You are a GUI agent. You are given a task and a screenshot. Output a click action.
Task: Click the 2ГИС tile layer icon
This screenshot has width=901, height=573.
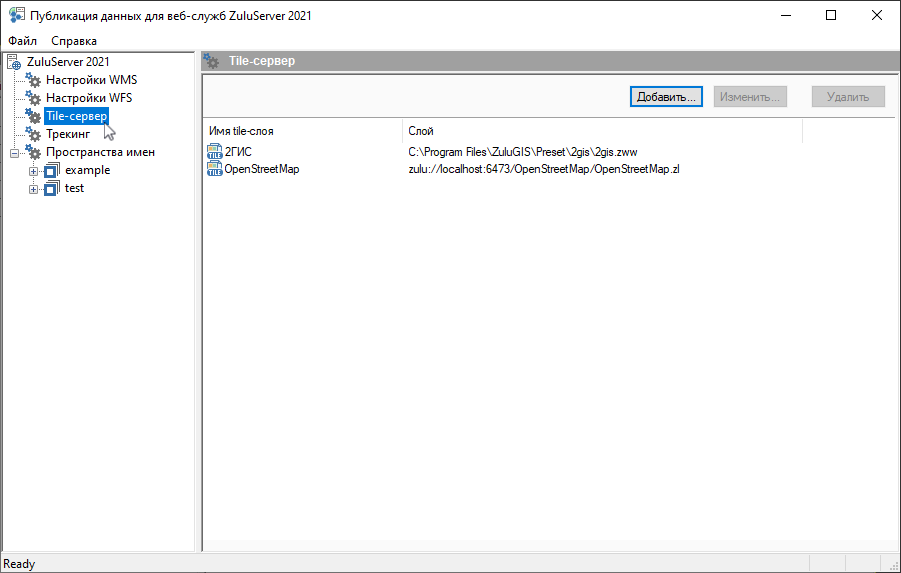(215, 151)
